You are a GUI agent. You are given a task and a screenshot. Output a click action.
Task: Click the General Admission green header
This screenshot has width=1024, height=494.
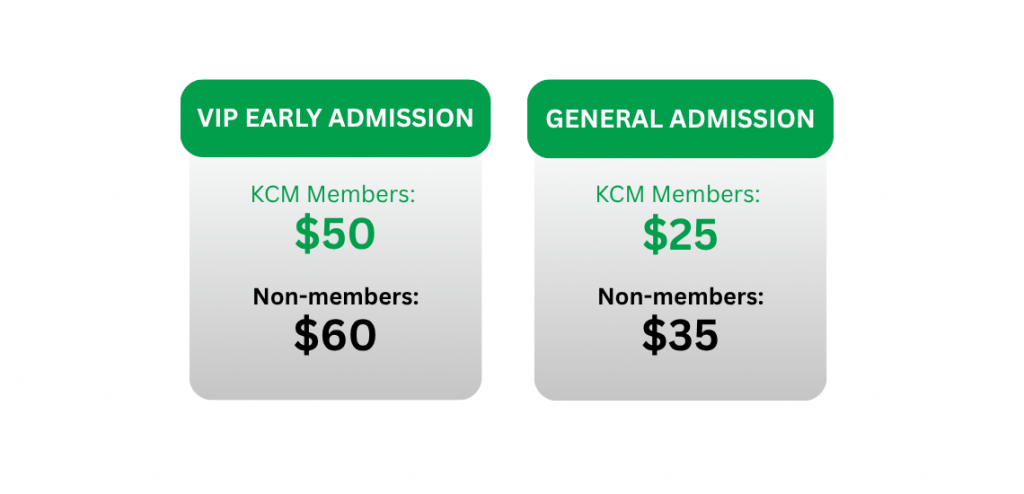coord(680,118)
